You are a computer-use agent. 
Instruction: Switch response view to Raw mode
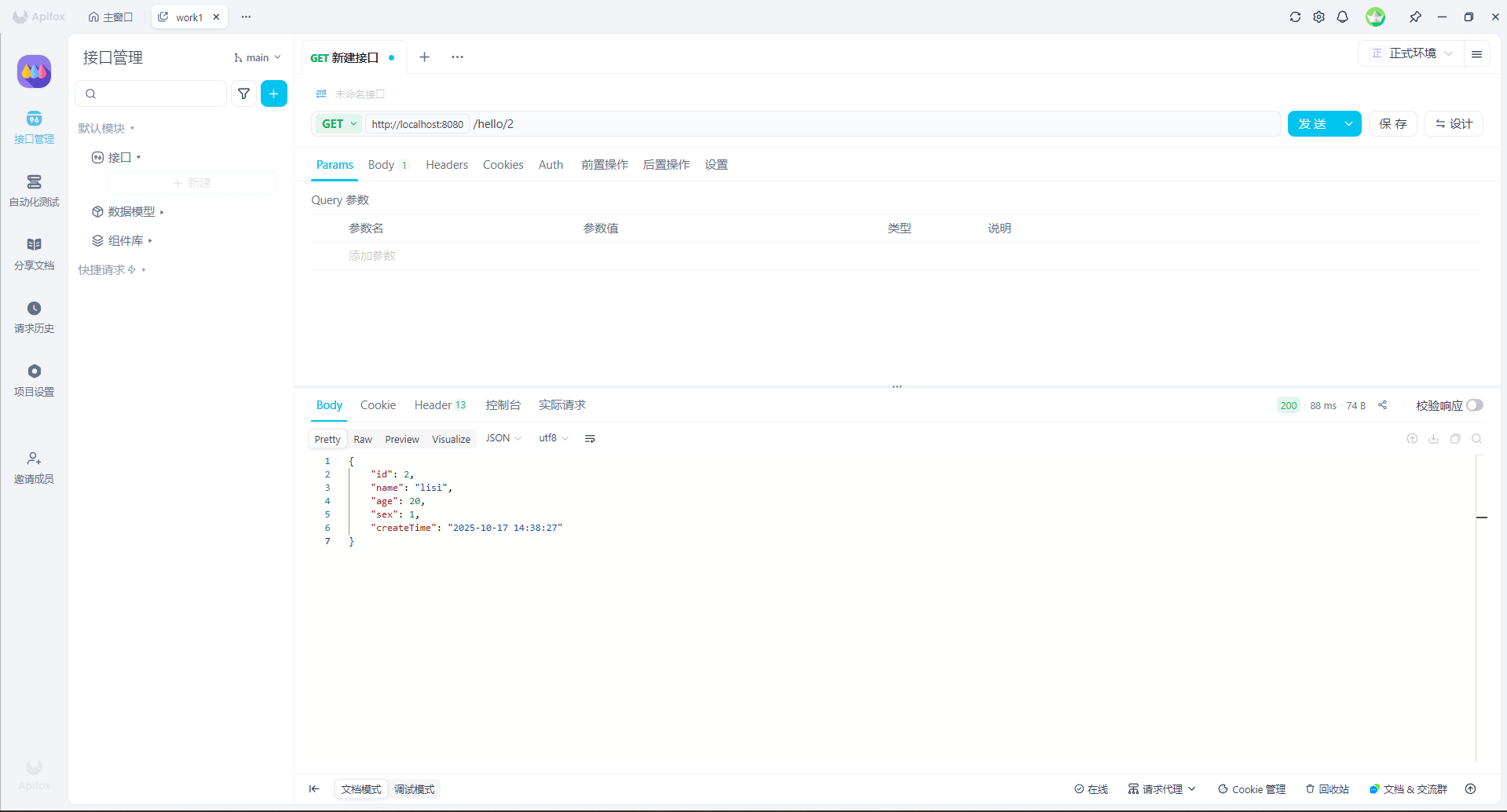coord(362,439)
